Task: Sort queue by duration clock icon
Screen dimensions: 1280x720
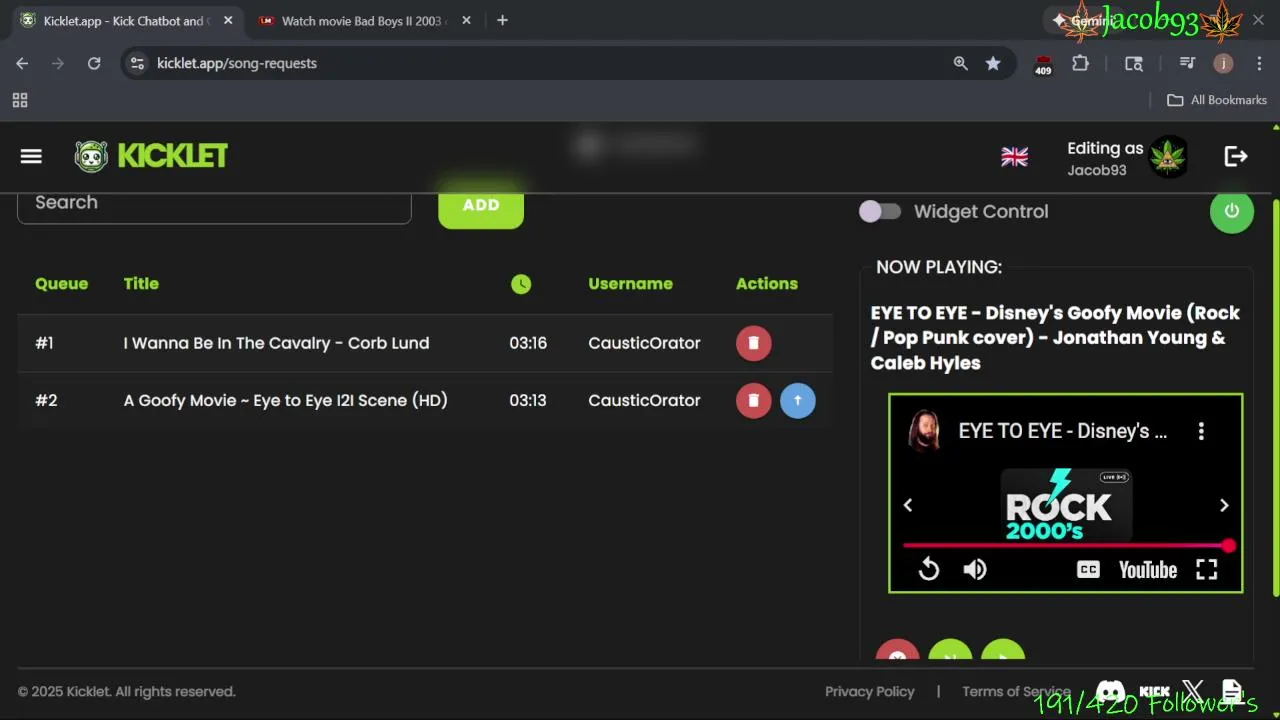Action: 521,284
